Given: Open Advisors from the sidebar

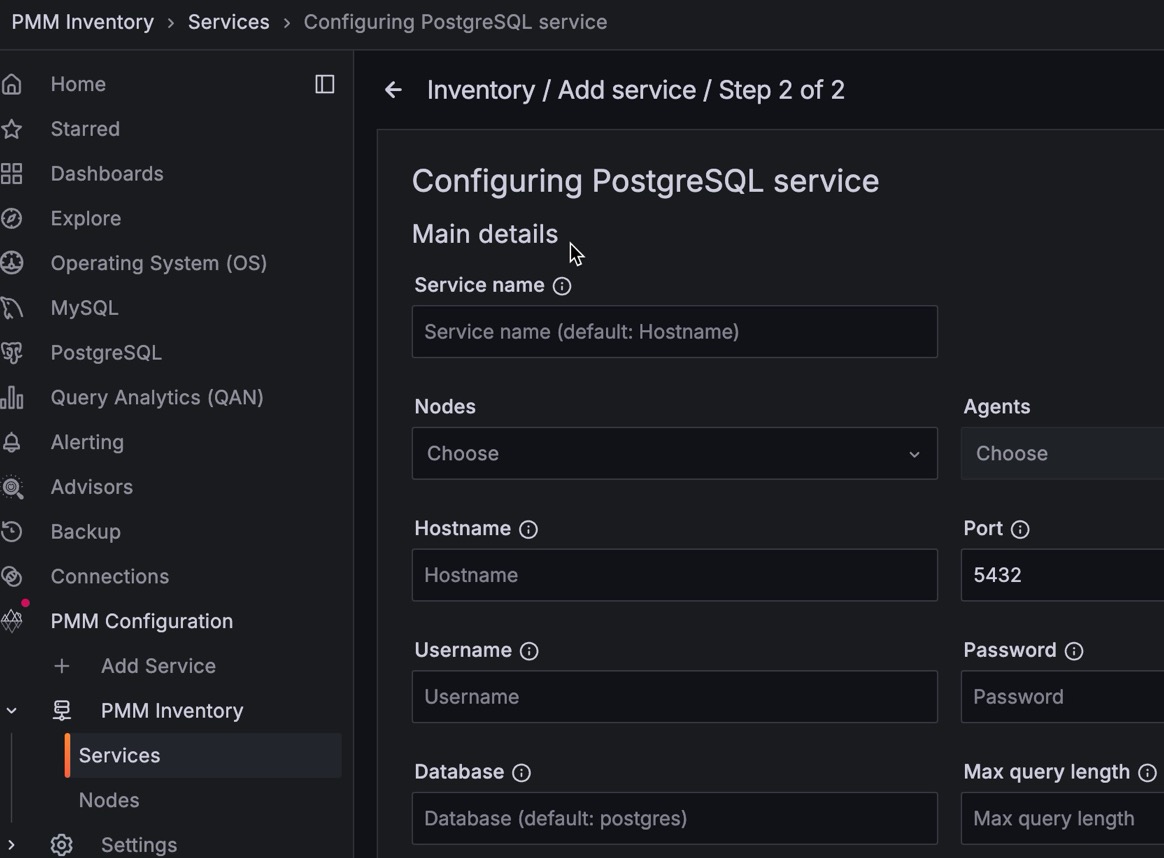Looking at the screenshot, I should (92, 487).
